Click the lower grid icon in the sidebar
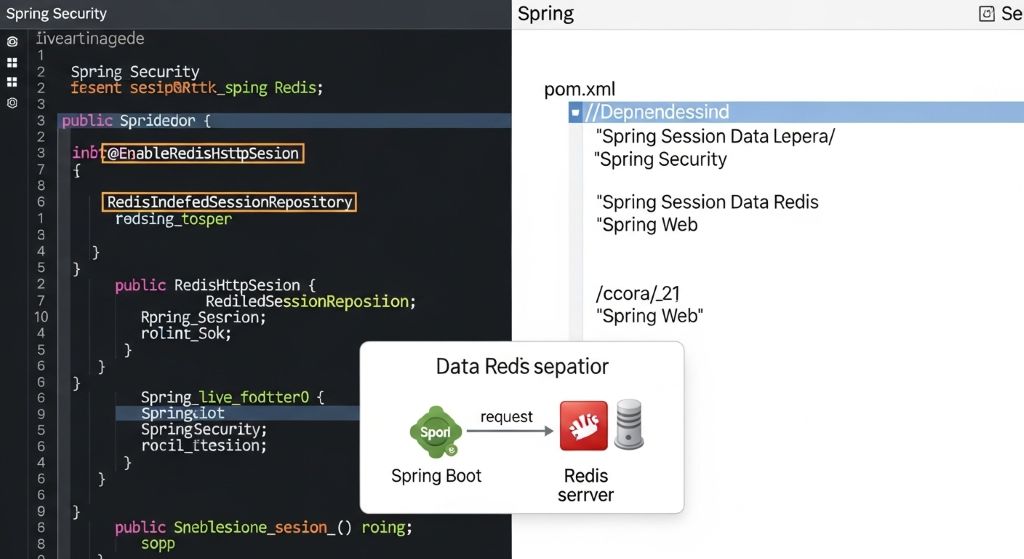 (x=12, y=82)
